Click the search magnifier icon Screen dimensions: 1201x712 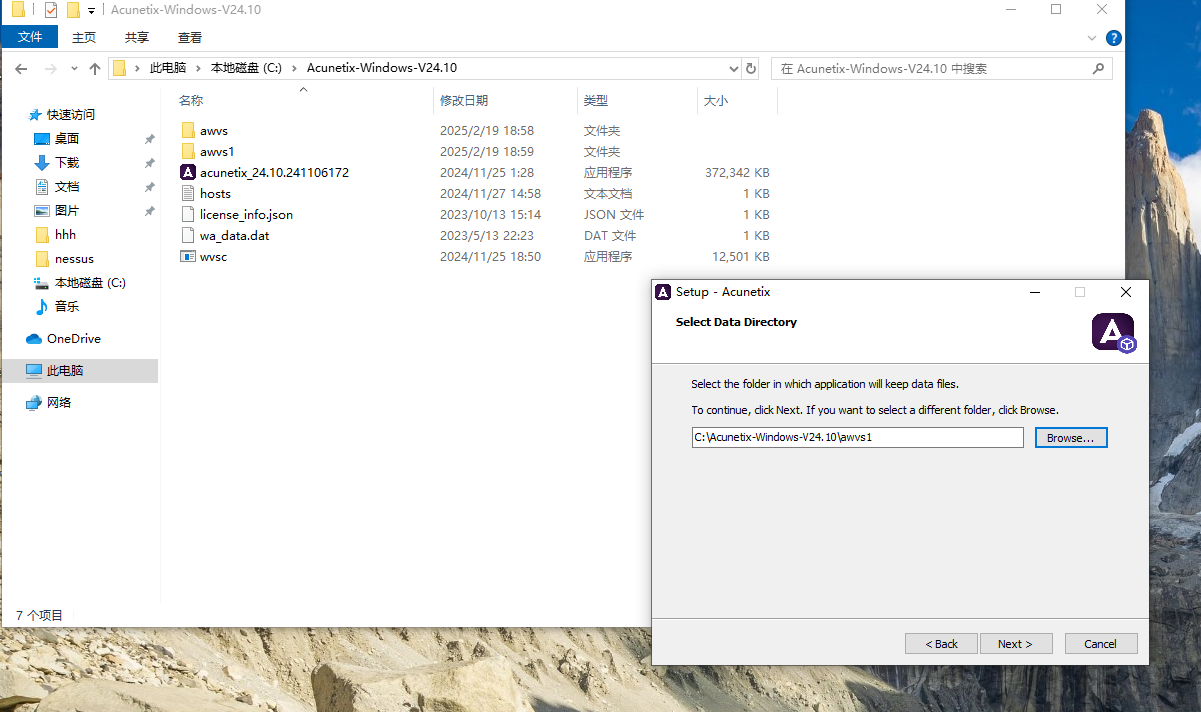pyautogui.click(x=1098, y=69)
